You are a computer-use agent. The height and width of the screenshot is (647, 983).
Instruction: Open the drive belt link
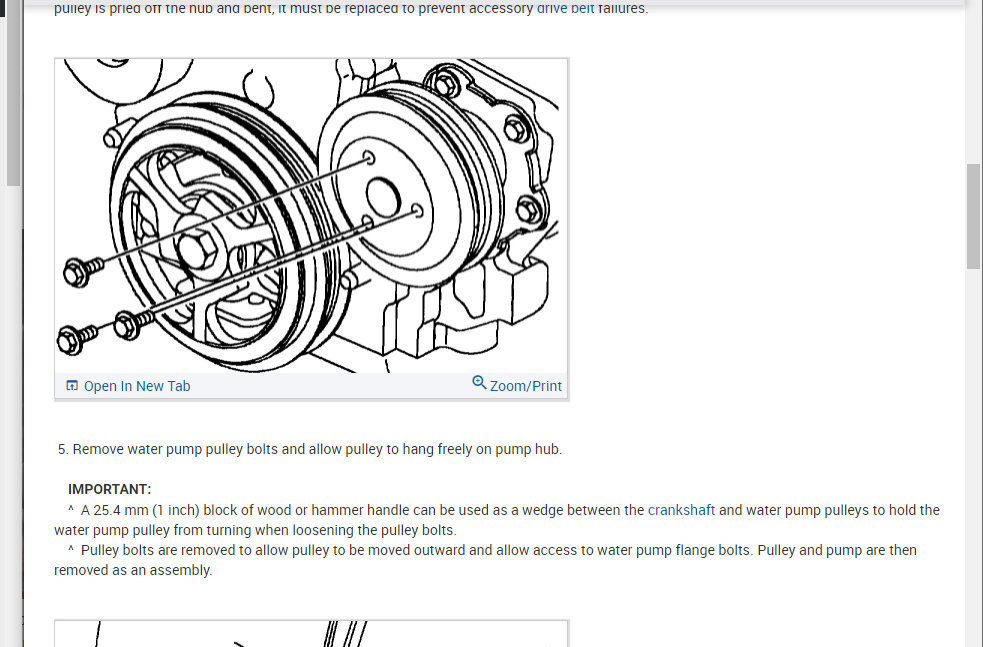(565, 8)
